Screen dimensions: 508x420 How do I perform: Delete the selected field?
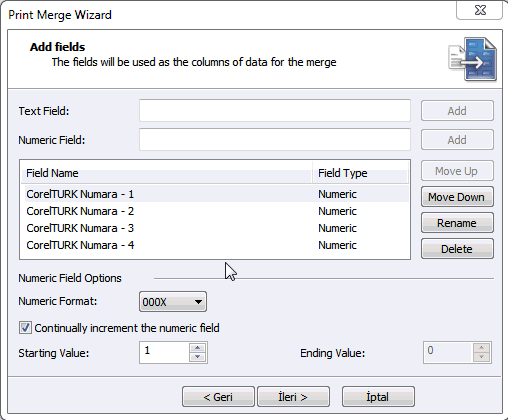pyautogui.click(x=457, y=249)
